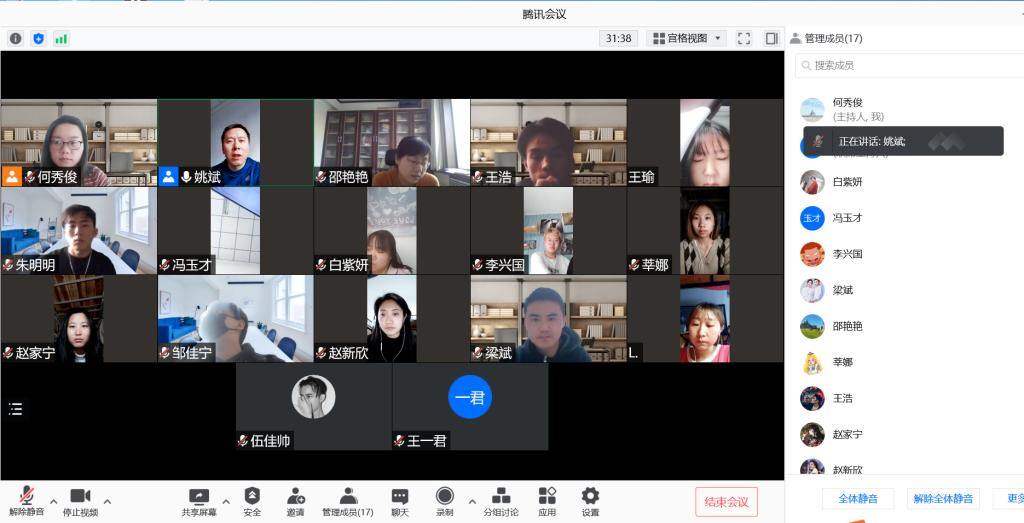Viewport: 1024px width, 523px height.
Task: Select 冯玉才 in the member list
Action: click(847, 218)
